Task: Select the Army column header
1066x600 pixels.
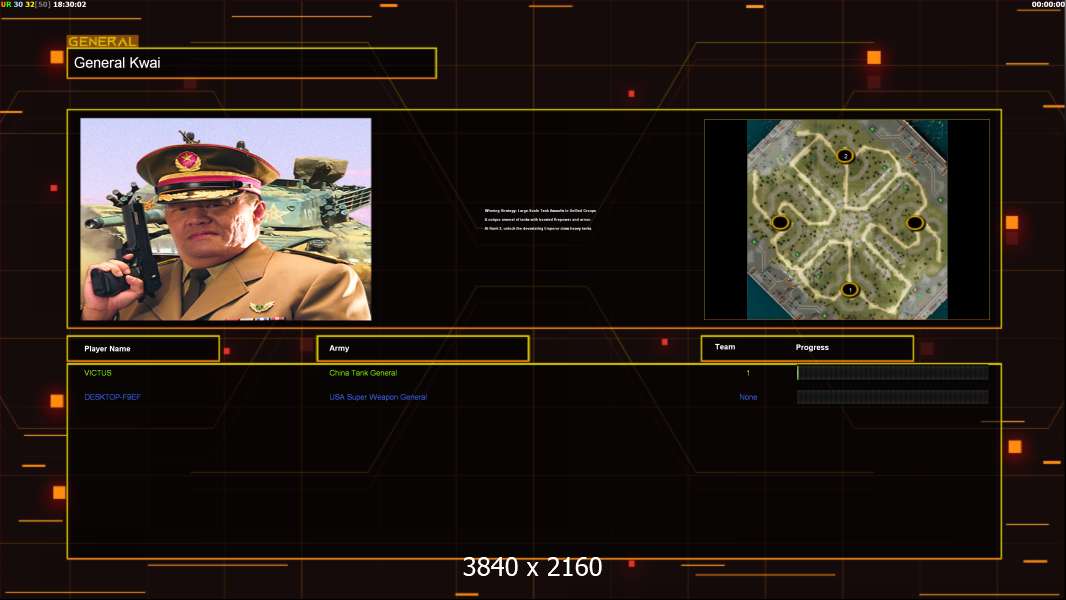Action: pyautogui.click(x=422, y=349)
